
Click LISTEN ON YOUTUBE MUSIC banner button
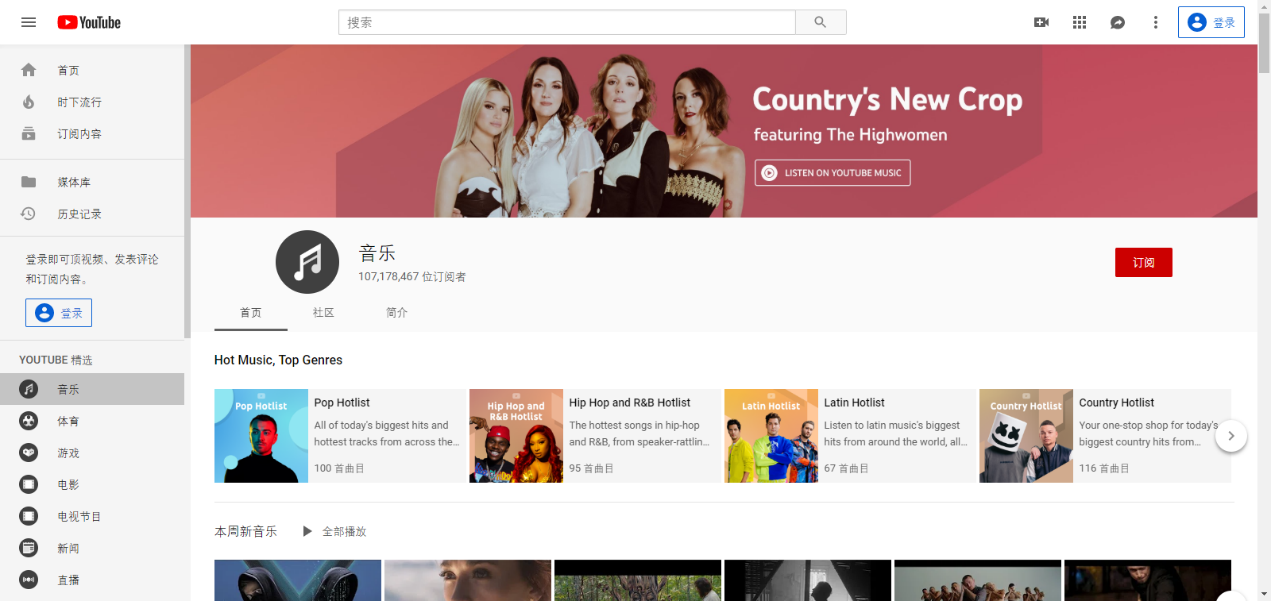click(832, 173)
